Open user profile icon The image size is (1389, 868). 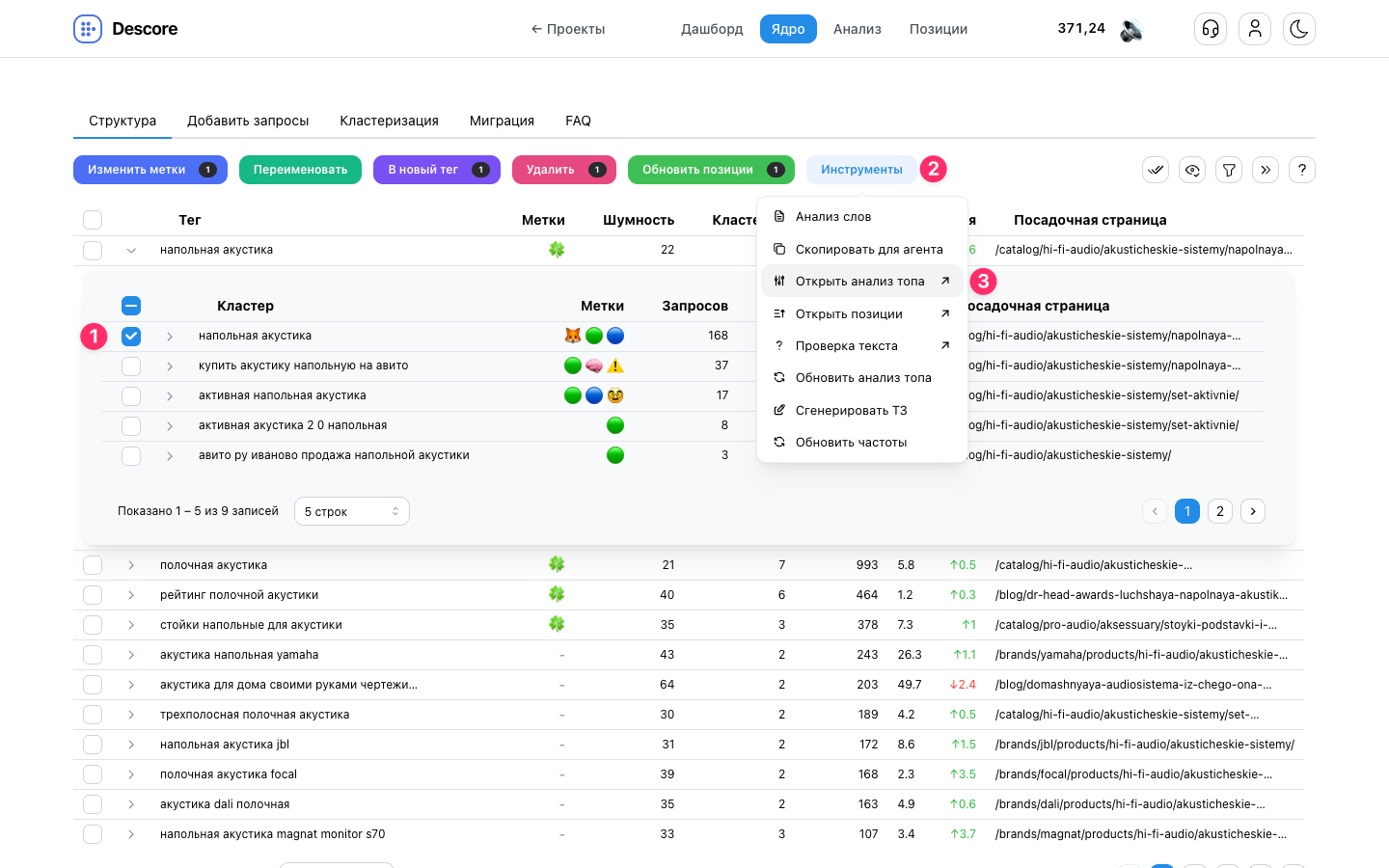pos(1255,29)
